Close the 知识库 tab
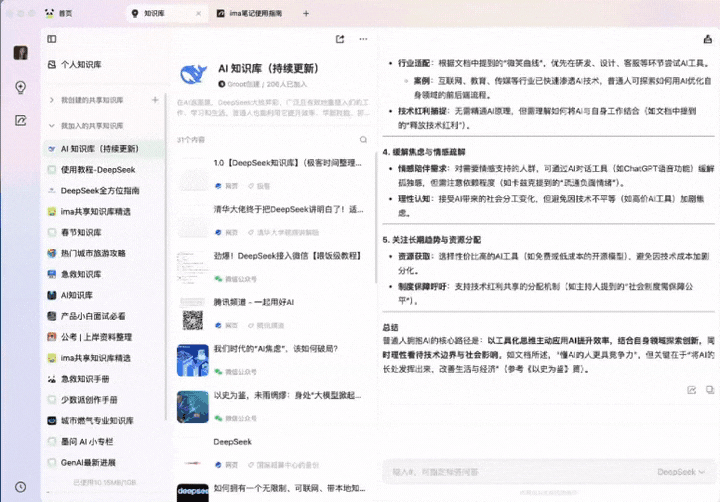Screen dimensions: 720x502 tap(198, 13)
